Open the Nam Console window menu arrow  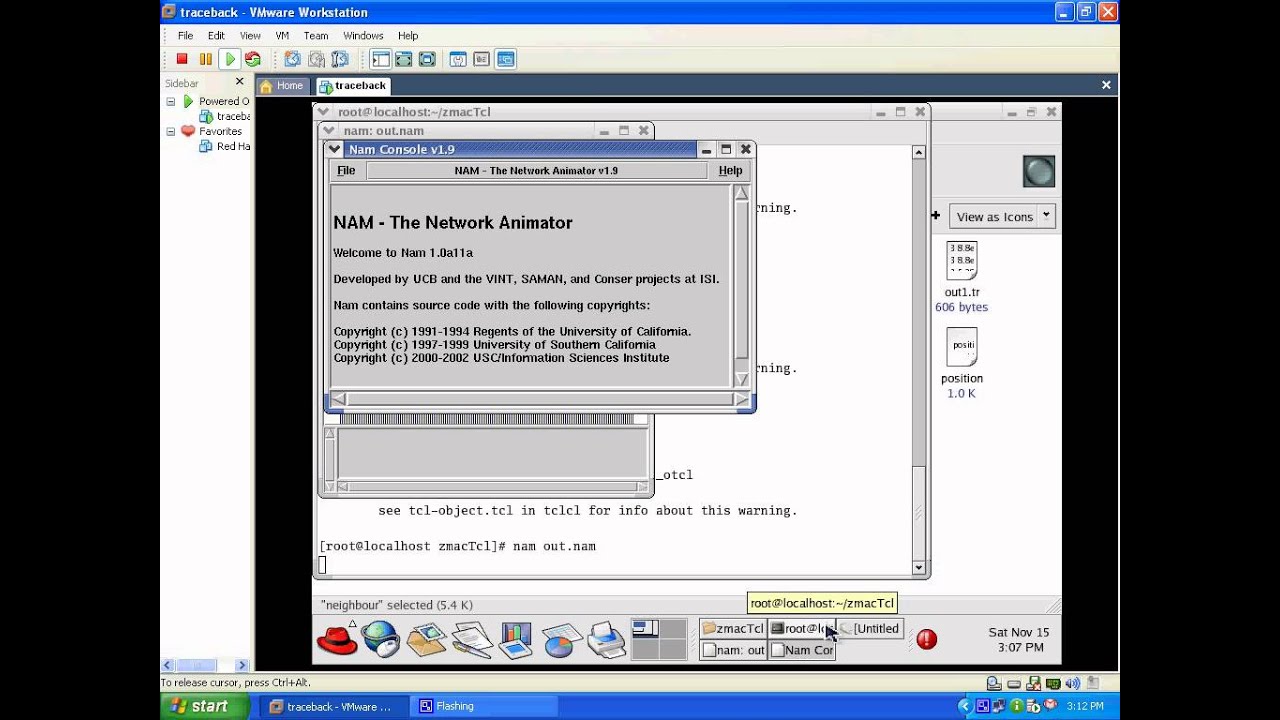(334, 149)
